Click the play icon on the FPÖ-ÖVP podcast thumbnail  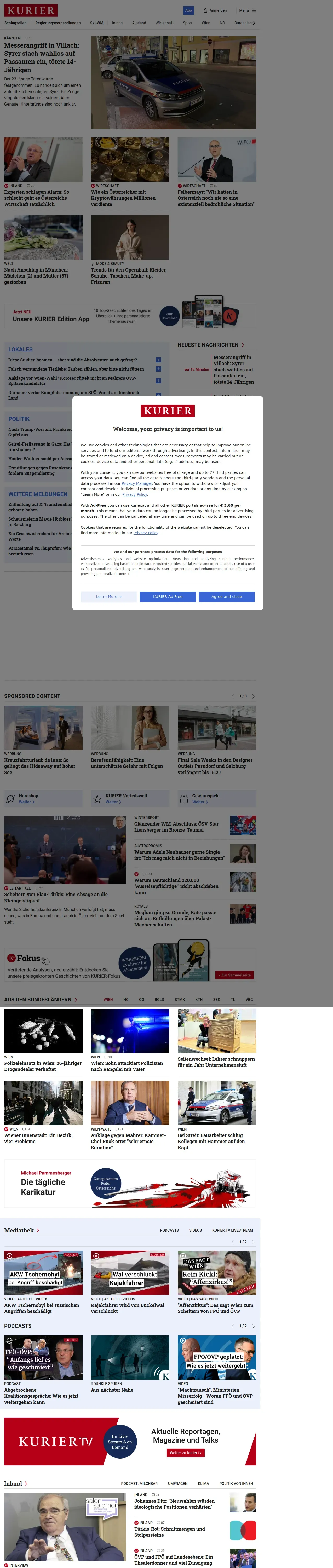point(9,1340)
